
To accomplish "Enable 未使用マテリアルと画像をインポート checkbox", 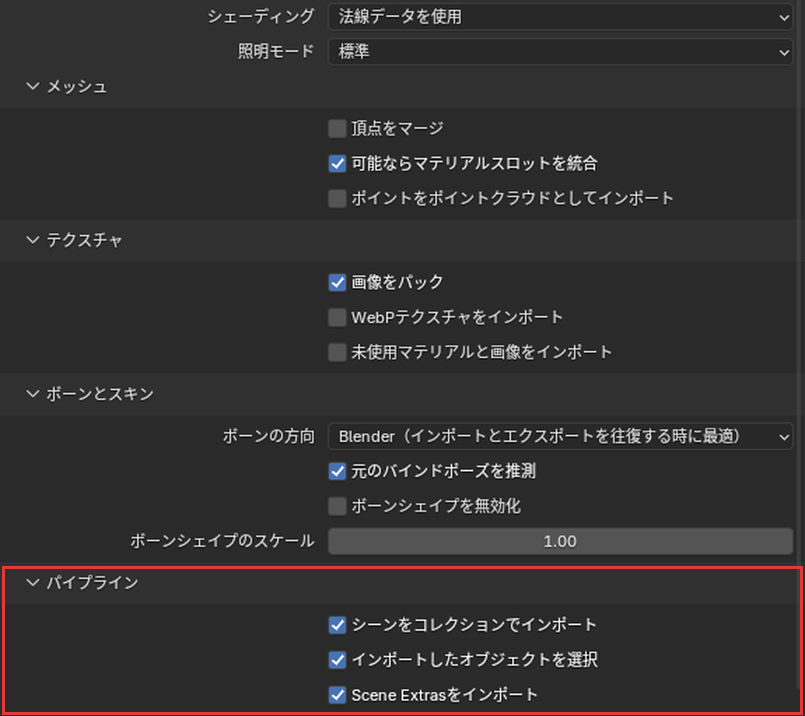I will (x=337, y=352).
